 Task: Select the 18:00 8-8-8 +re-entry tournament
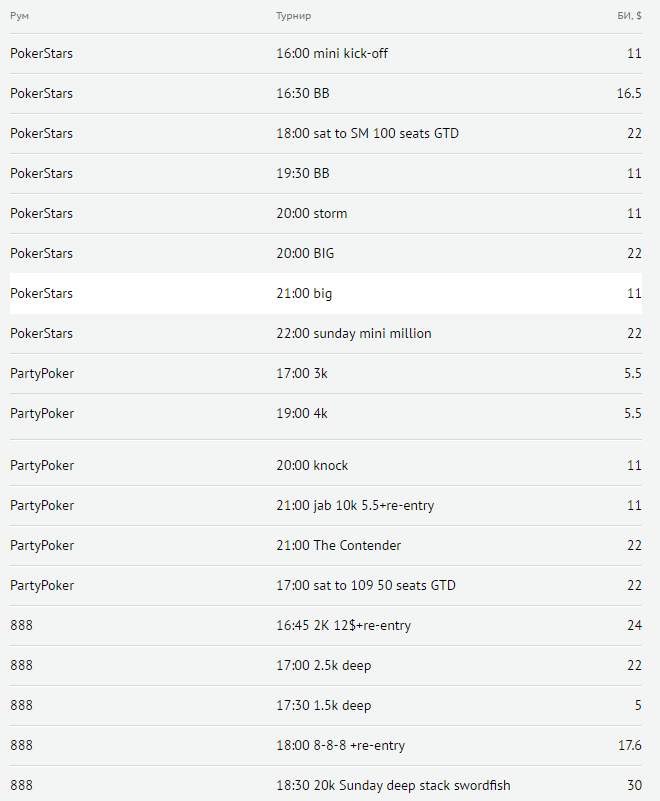coord(340,745)
